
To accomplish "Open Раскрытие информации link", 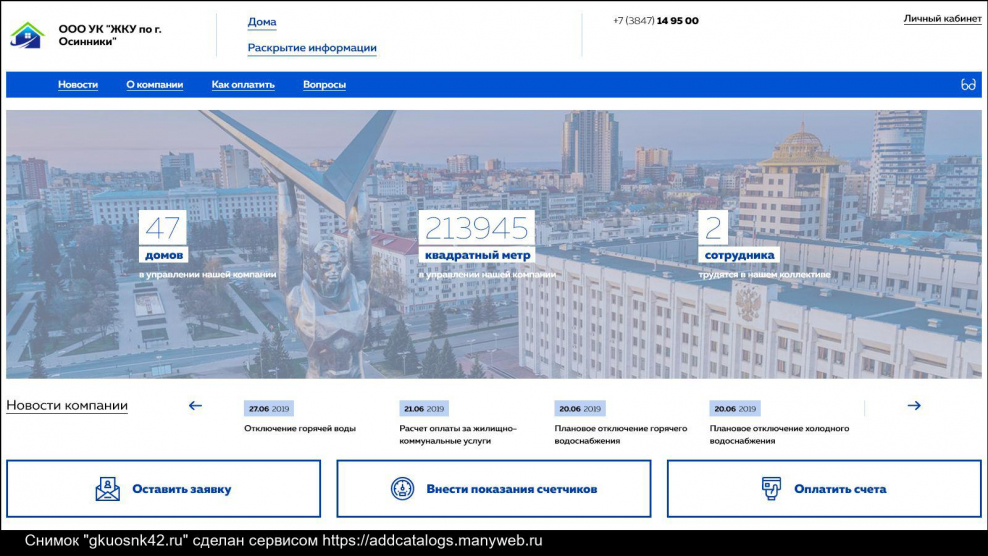I will (x=312, y=48).
